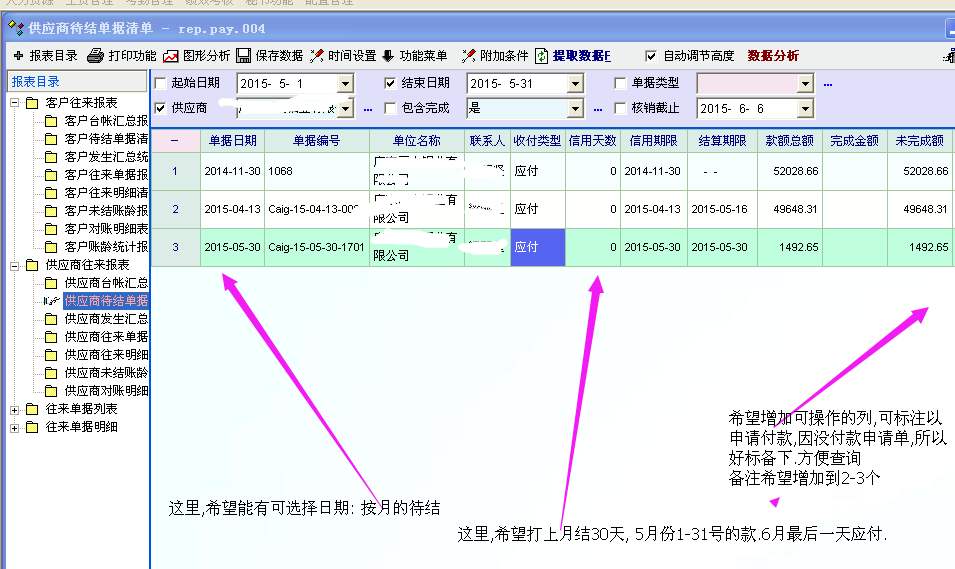Open 图形分析 chart icon
955x569 pixels.
tap(171, 56)
